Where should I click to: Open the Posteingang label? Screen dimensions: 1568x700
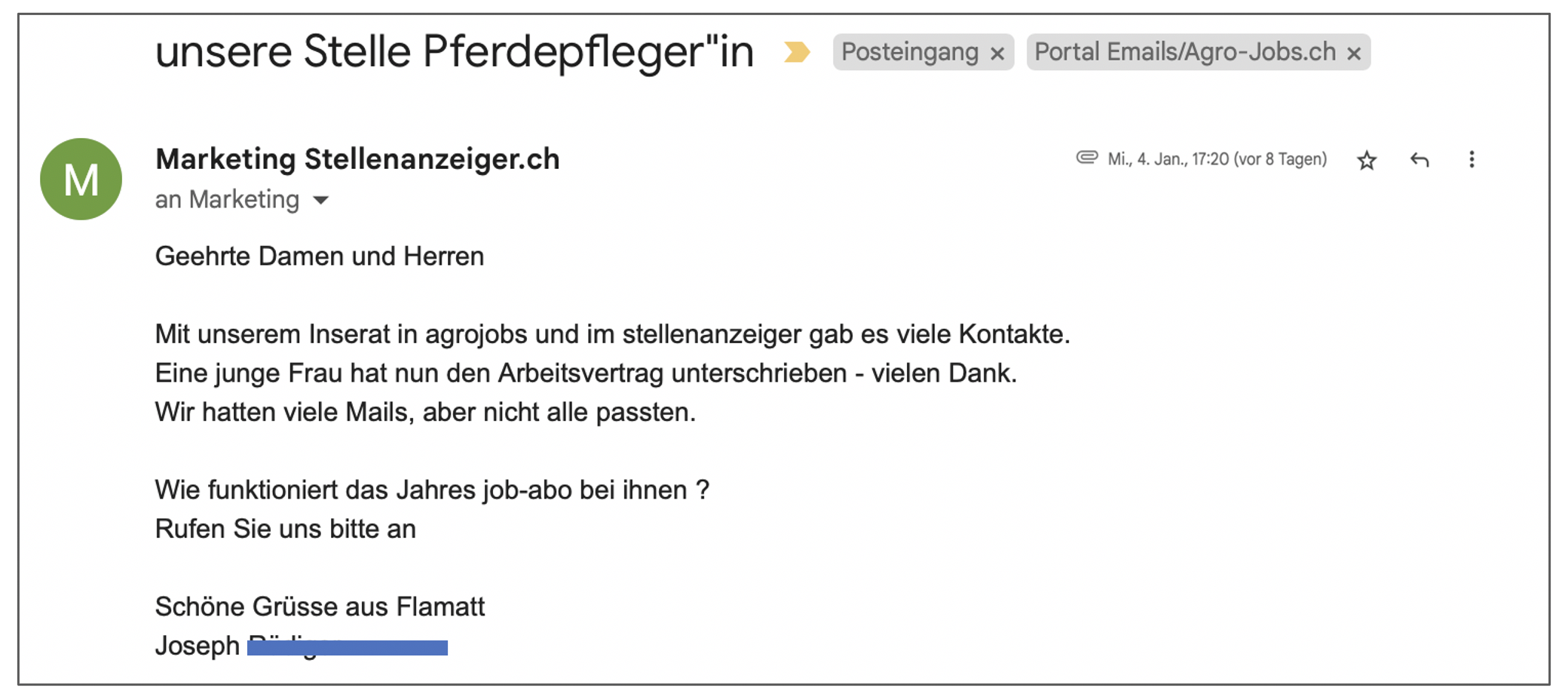coord(910,52)
